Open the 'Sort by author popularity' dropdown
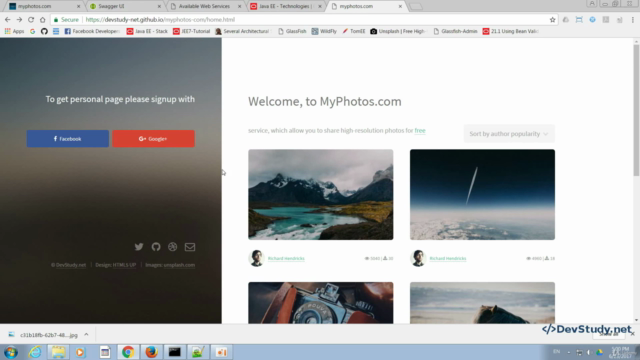This screenshot has height=360, width=640. (x=509, y=133)
